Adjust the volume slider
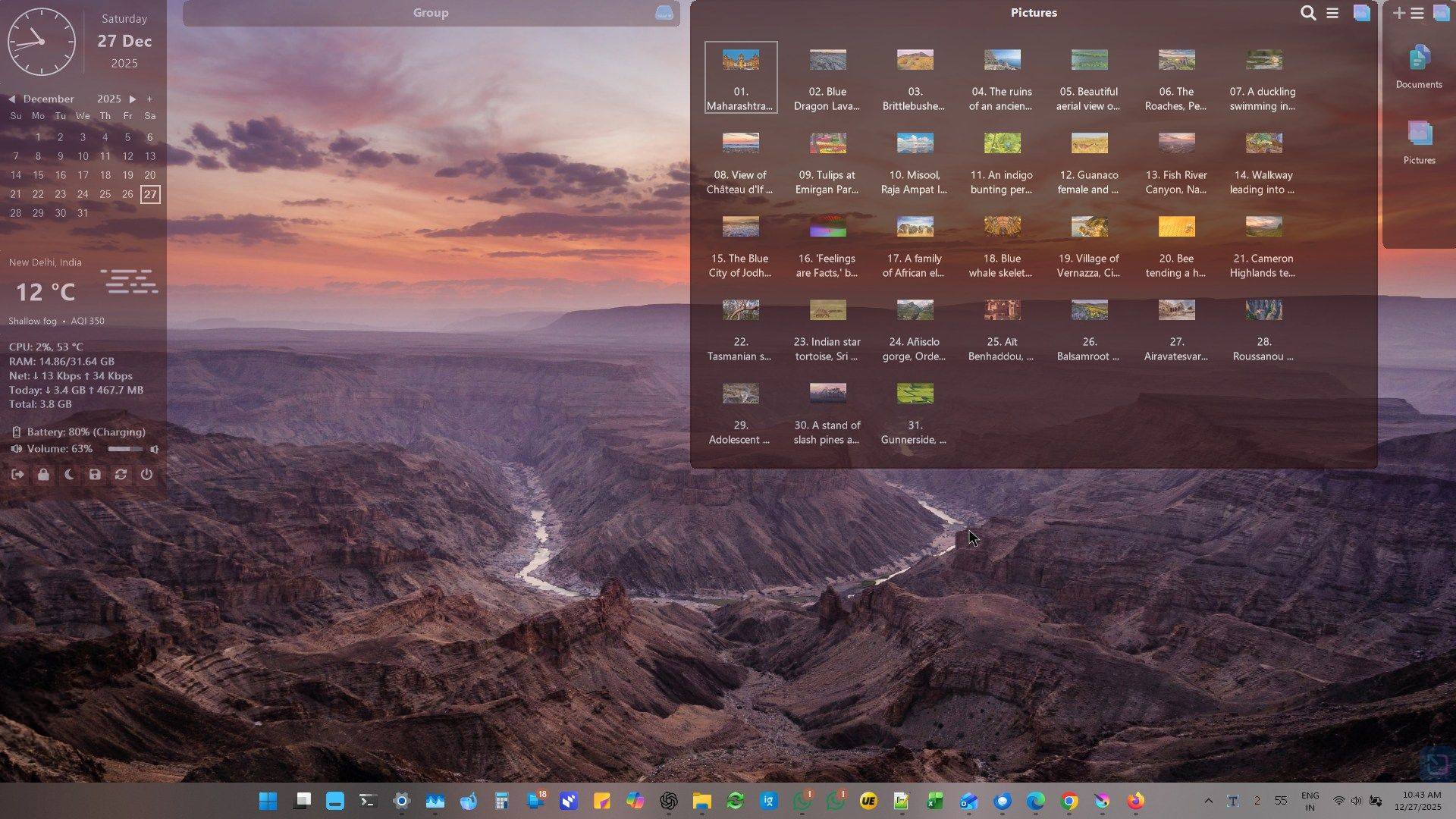 point(125,448)
